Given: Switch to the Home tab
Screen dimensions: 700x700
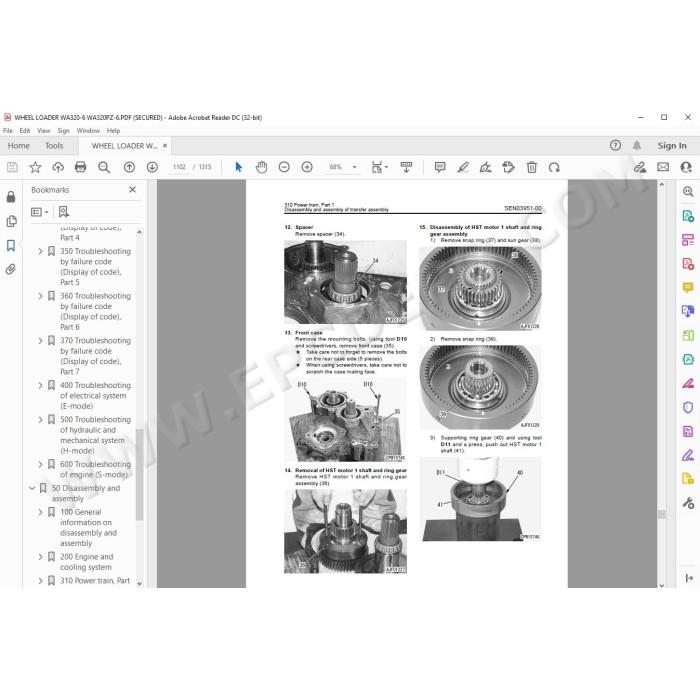Looking at the screenshot, I should coord(18,146).
